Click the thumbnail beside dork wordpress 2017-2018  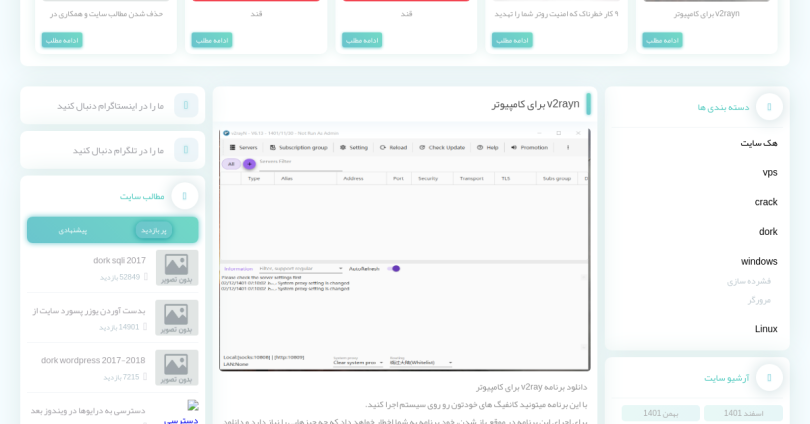point(177,368)
